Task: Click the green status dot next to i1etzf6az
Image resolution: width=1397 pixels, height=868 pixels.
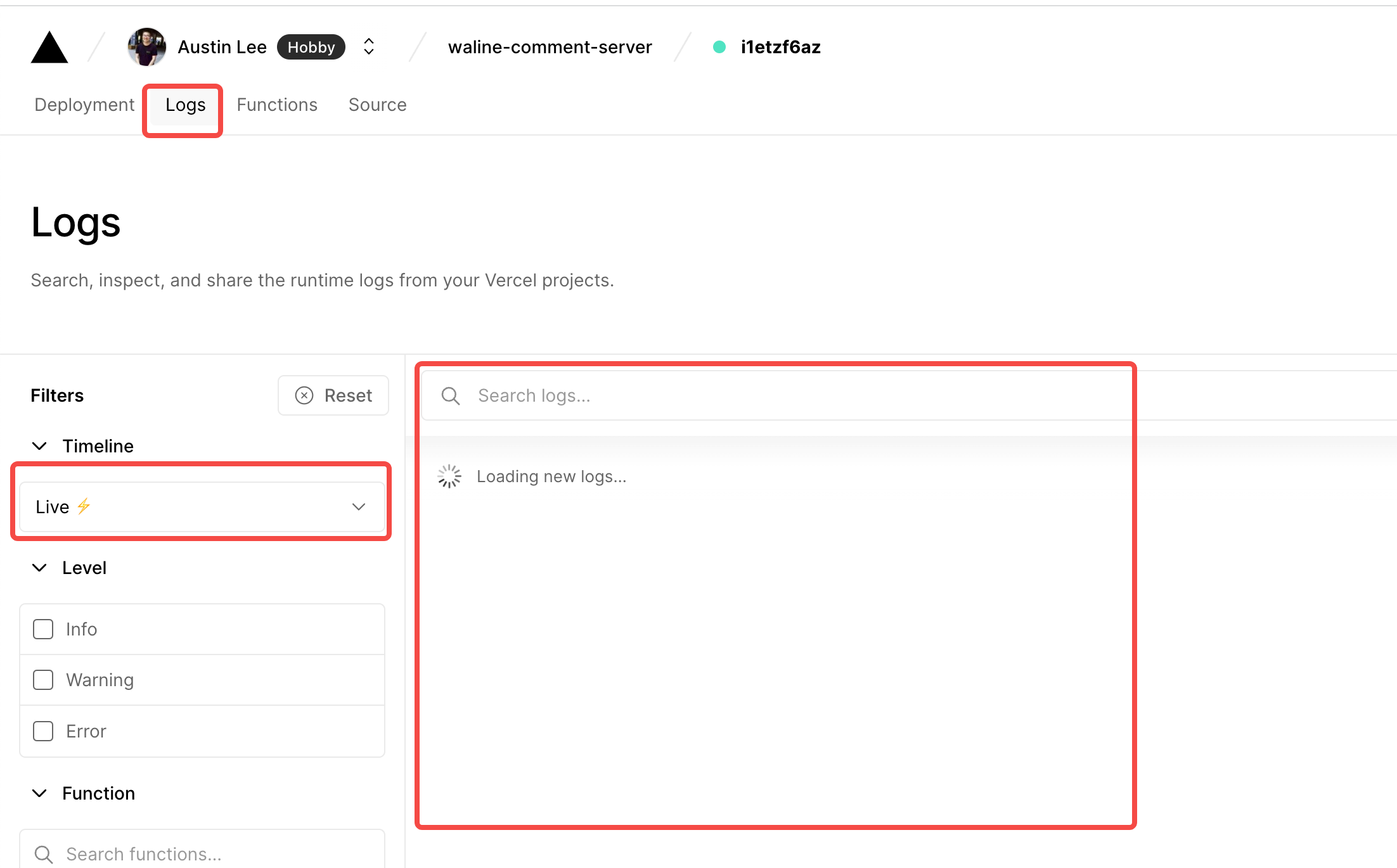Action: tap(719, 46)
